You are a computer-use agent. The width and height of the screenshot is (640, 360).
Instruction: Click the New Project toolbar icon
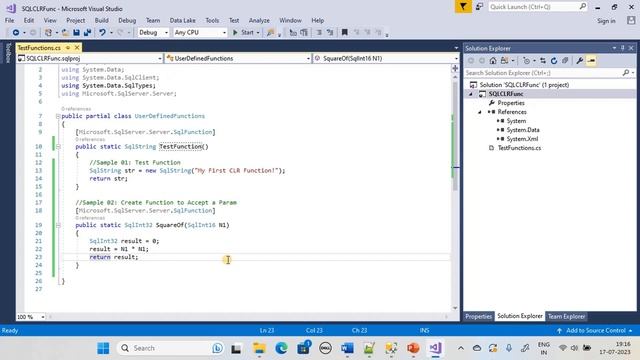tap(48, 32)
